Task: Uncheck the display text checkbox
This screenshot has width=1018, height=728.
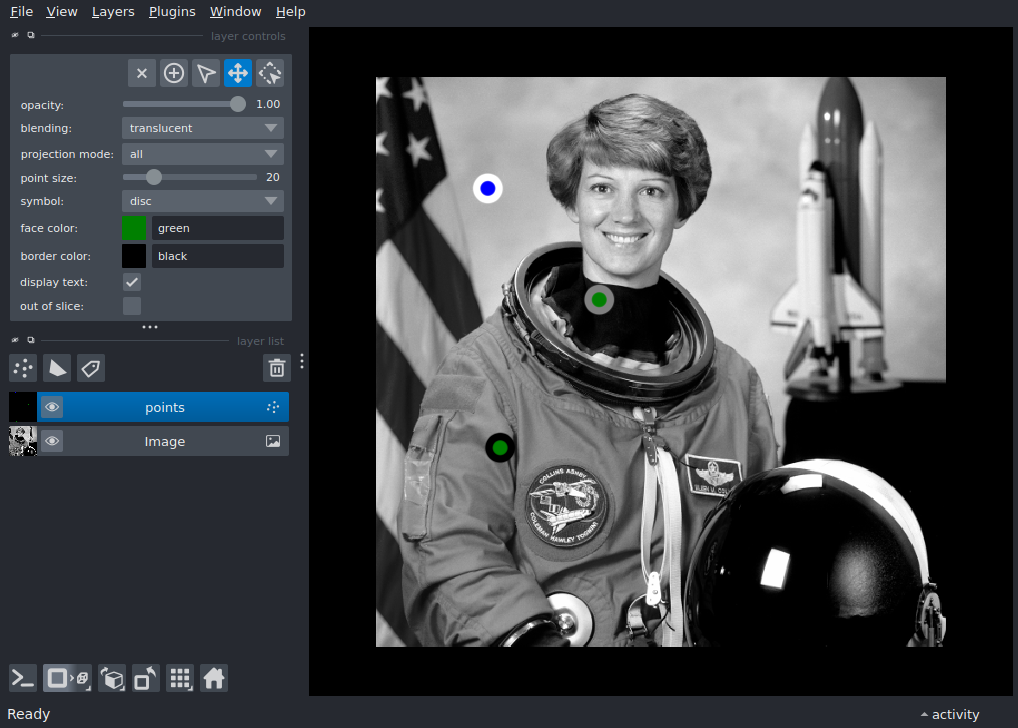Action: 132,282
